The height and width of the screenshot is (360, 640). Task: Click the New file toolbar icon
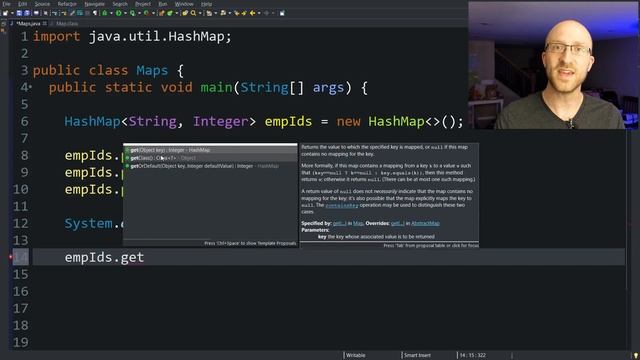tap(5, 13)
